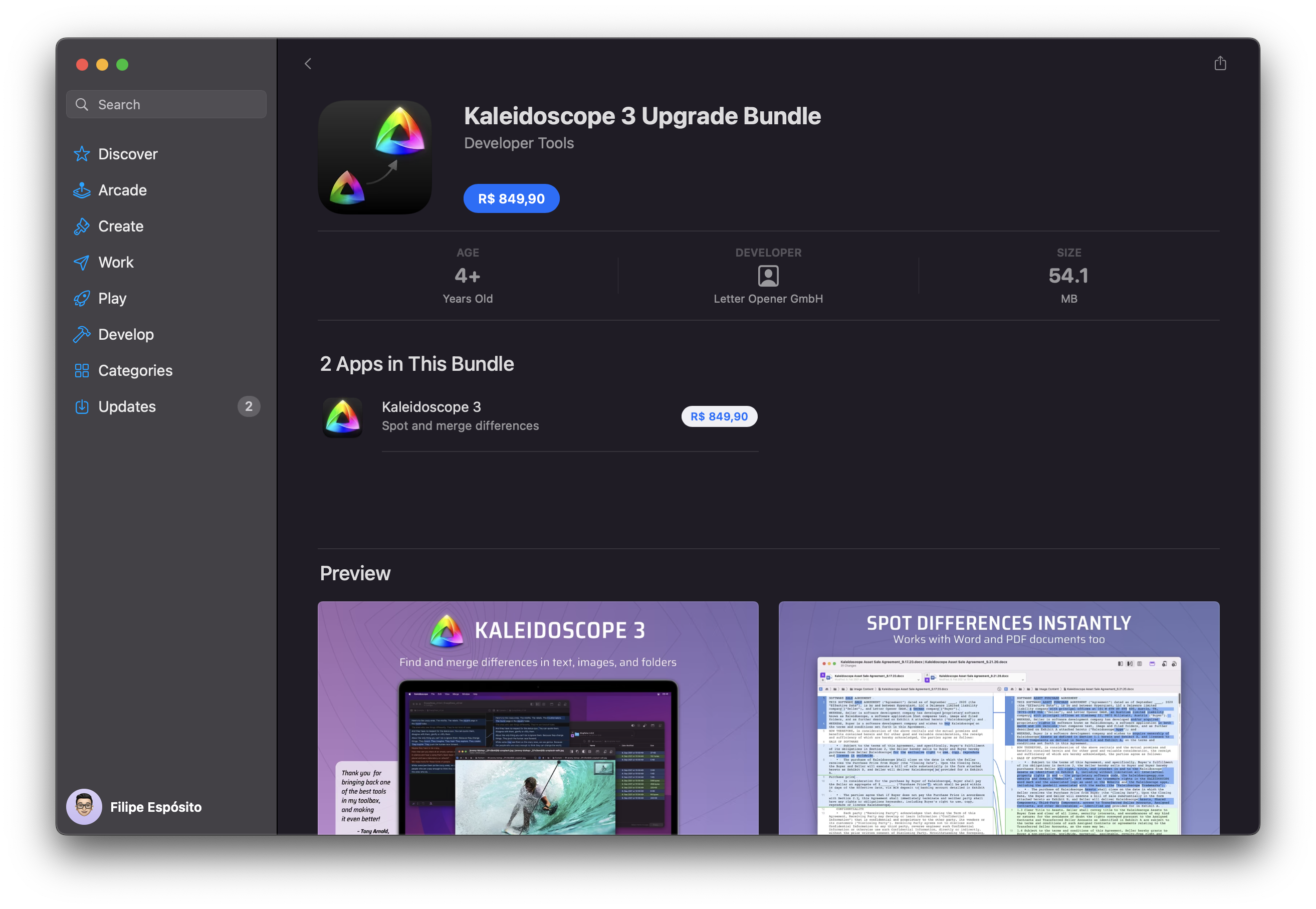This screenshot has width=1316, height=909.
Task: Go back using the back chevron
Action: tap(308, 63)
